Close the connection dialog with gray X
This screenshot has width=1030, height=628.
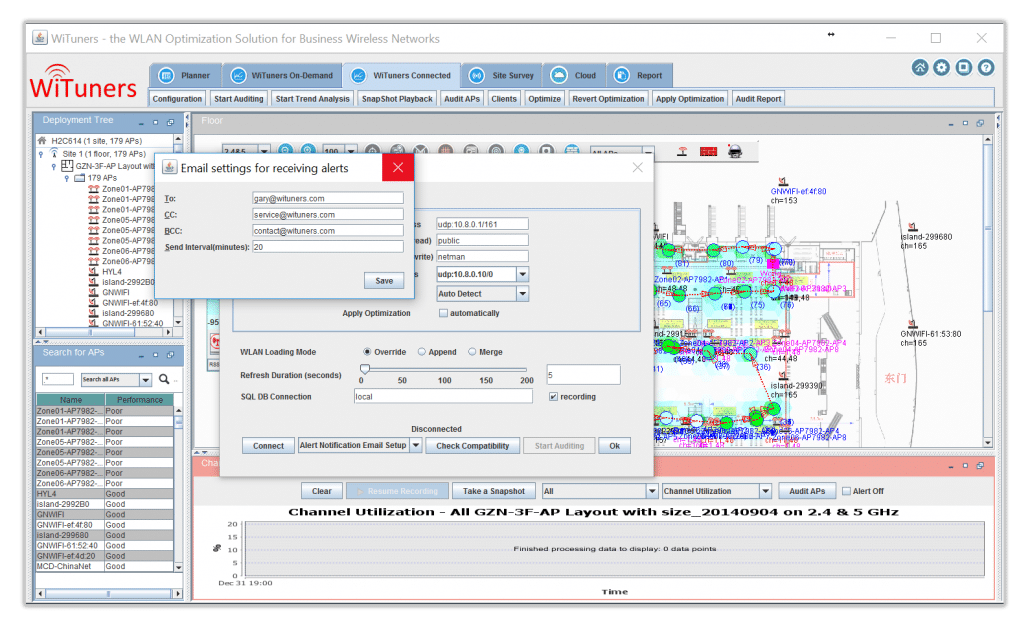coord(637,168)
